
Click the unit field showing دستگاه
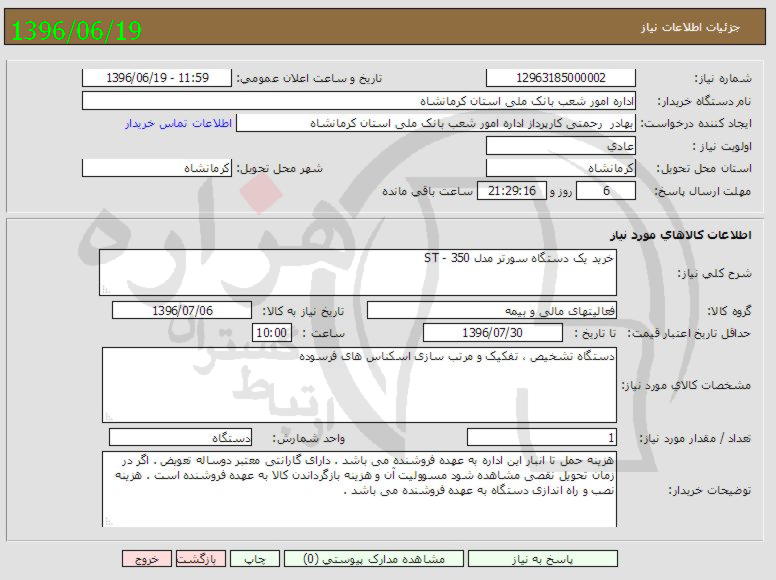[x=181, y=437]
